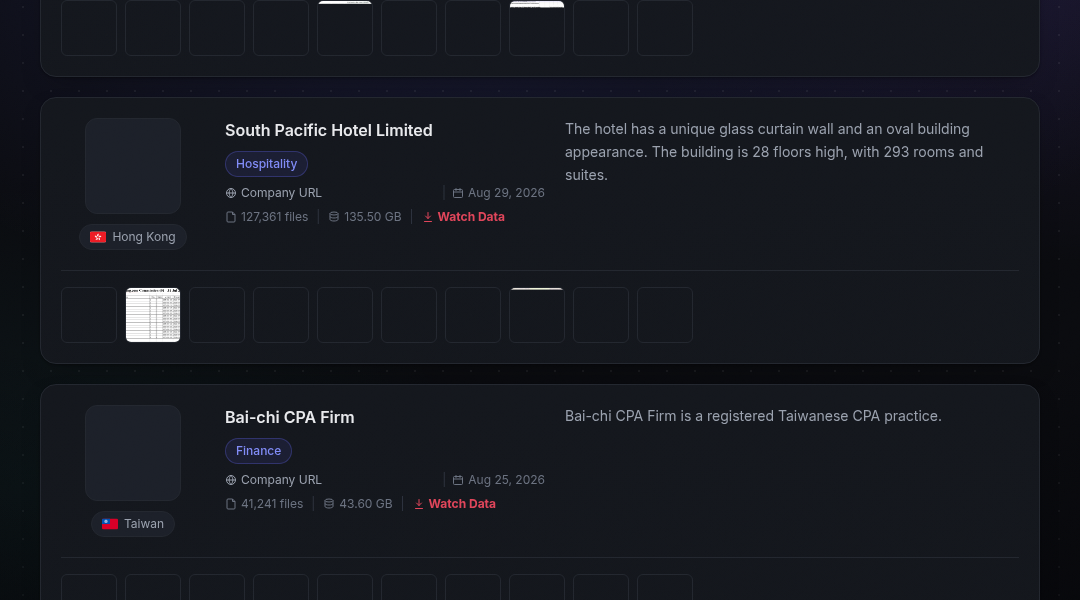Screen dimensions: 1080x600
Task: Select the 43.60 GB size text
Action: coord(366,504)
